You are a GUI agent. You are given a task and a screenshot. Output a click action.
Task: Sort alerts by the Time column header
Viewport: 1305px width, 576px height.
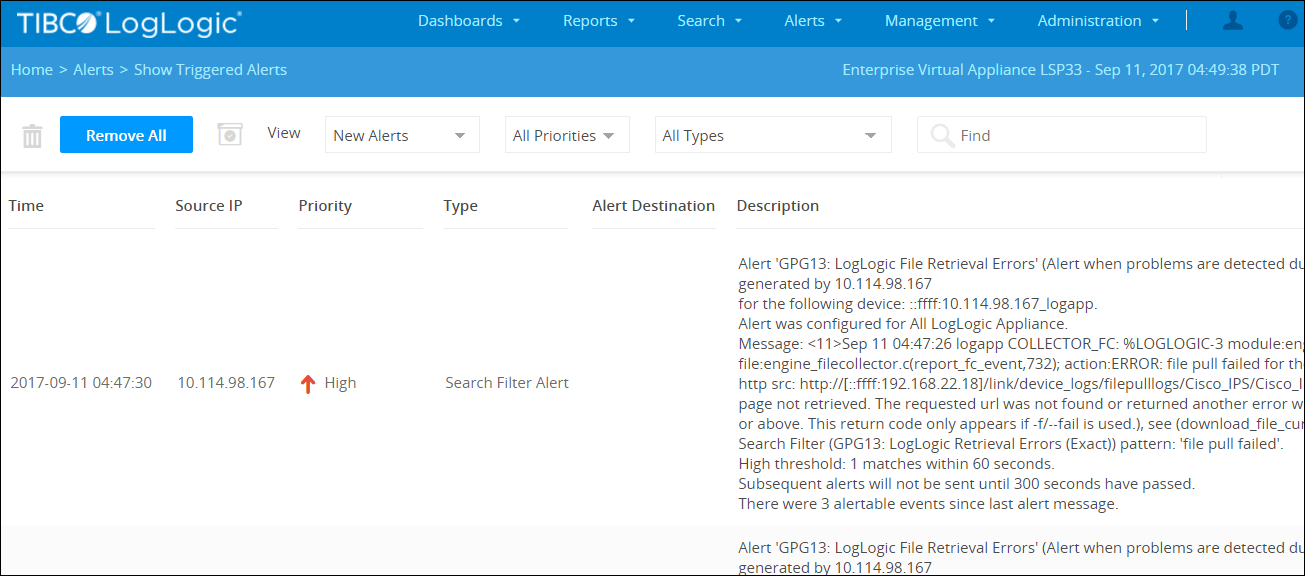(27, 206)
